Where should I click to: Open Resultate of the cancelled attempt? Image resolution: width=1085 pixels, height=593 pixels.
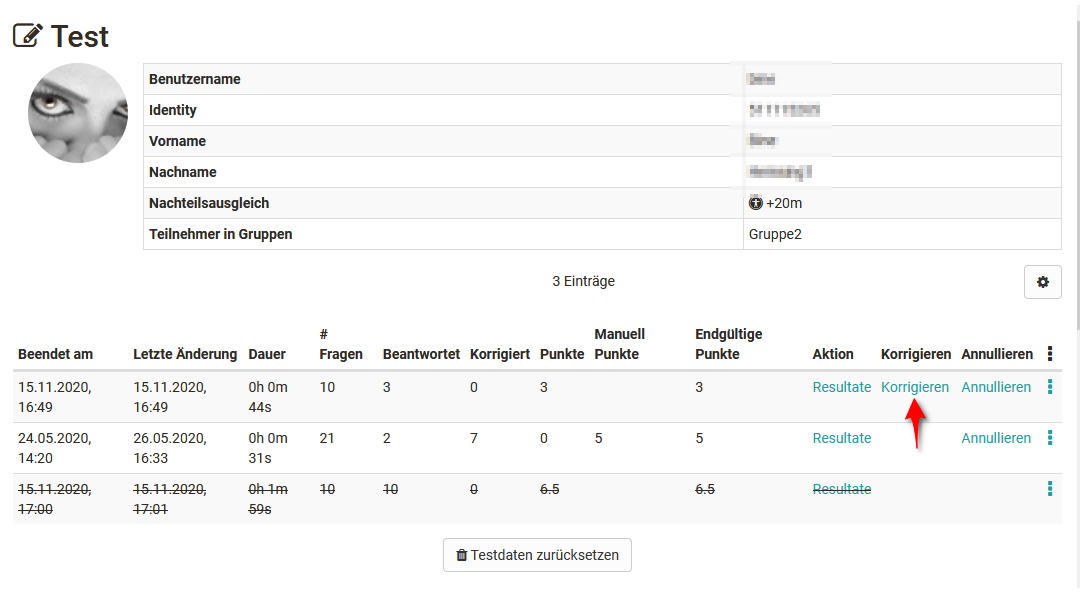[841, 489]
